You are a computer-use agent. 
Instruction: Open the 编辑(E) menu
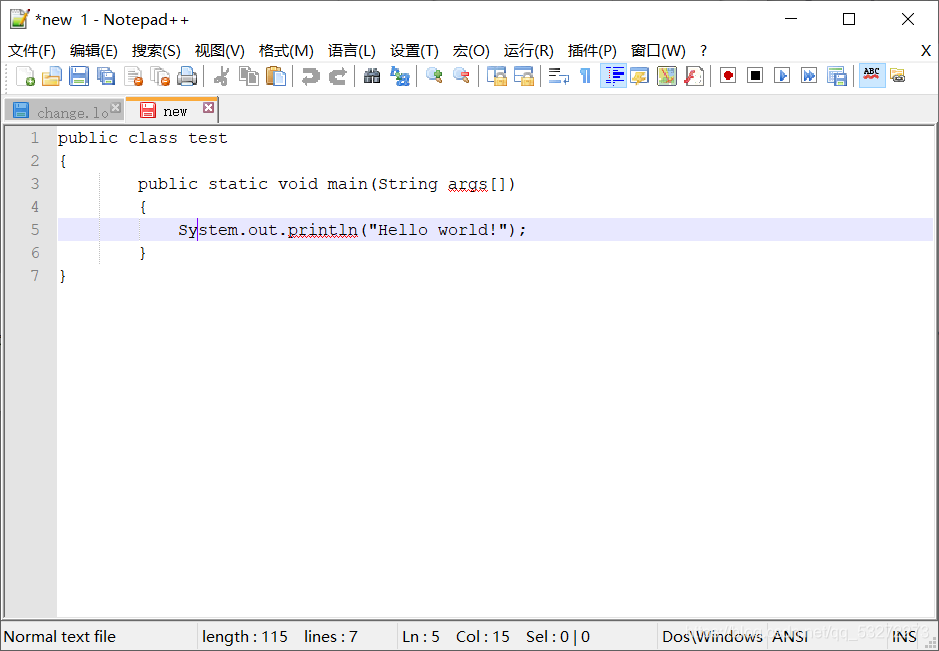tap(93, 51)
